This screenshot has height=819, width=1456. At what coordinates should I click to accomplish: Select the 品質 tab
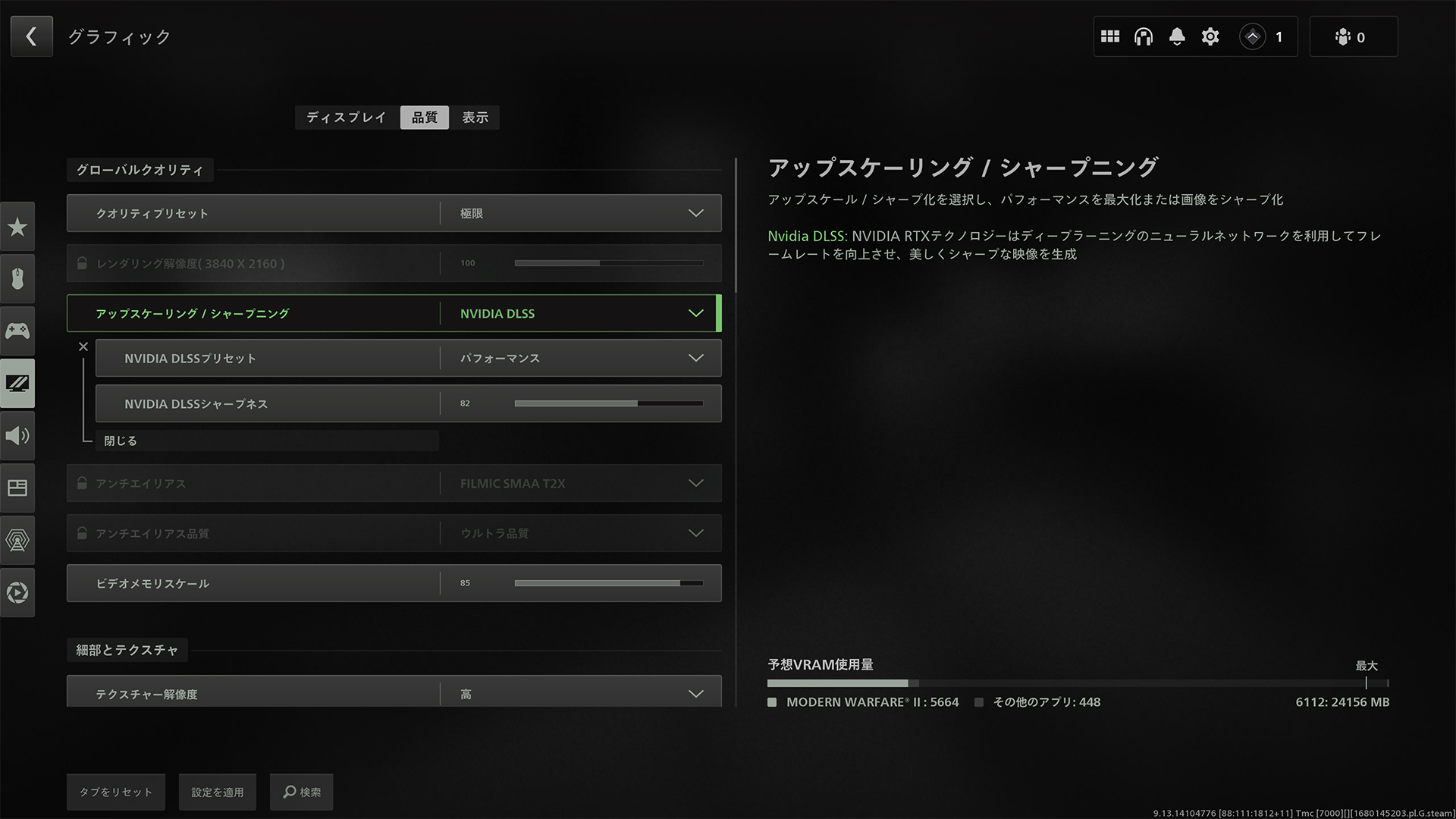pos(425,118)
